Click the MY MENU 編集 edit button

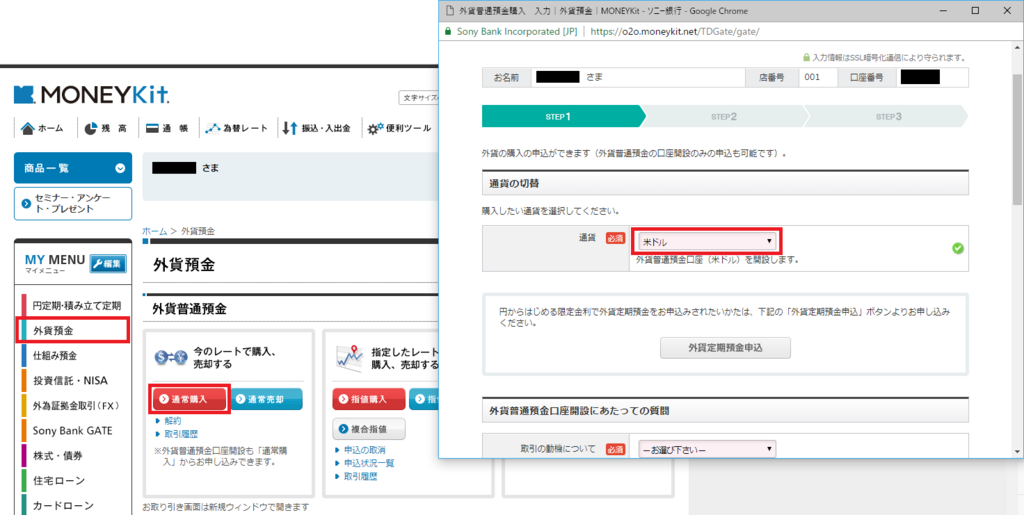(x=108, y=264)
